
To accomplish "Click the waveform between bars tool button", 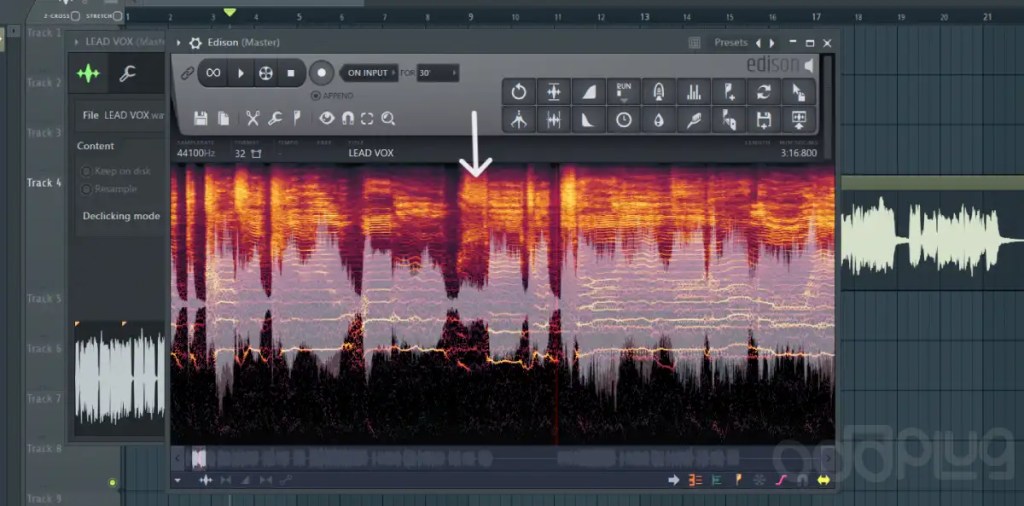I will (554, 120).
